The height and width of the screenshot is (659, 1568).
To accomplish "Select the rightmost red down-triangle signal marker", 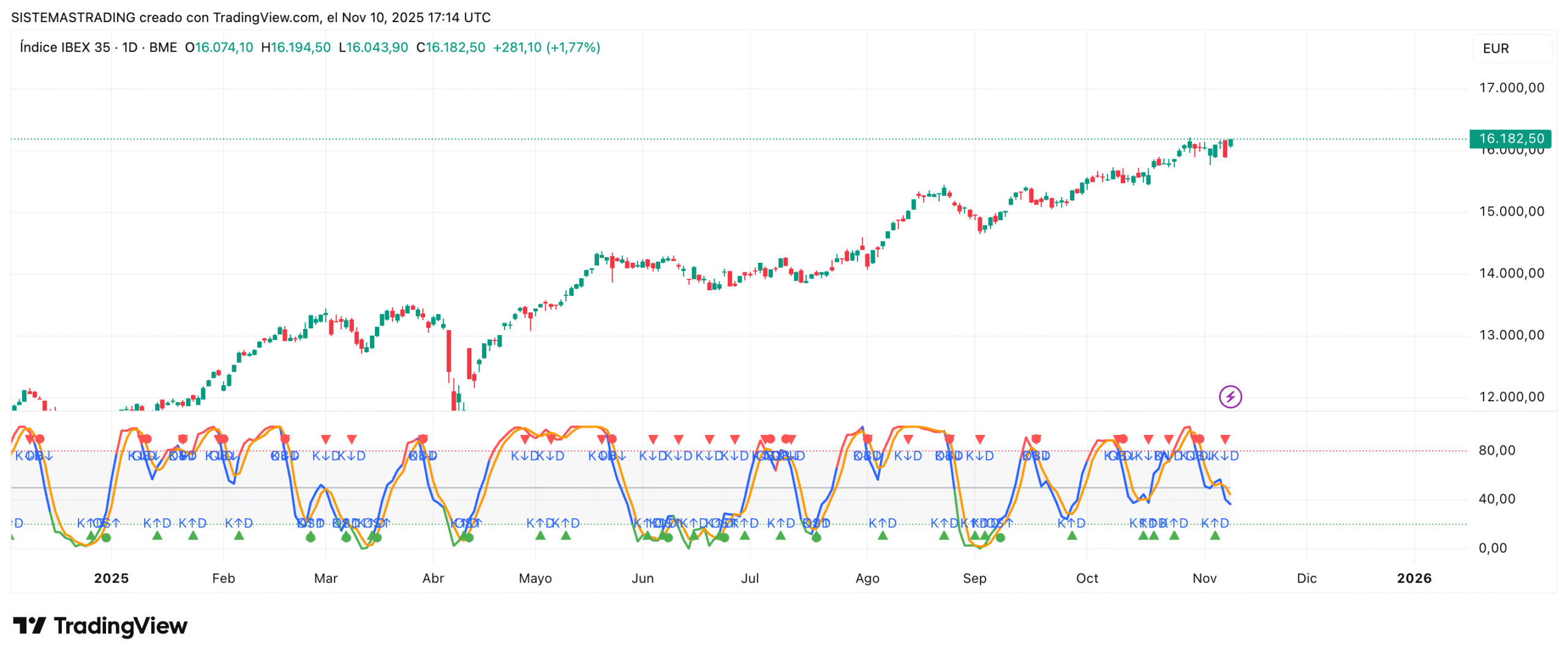I will pyautogui.click(x=1224, y=439).
